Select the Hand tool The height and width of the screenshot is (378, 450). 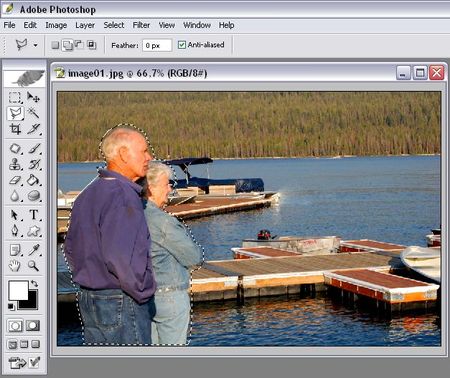tap(15, 266)
